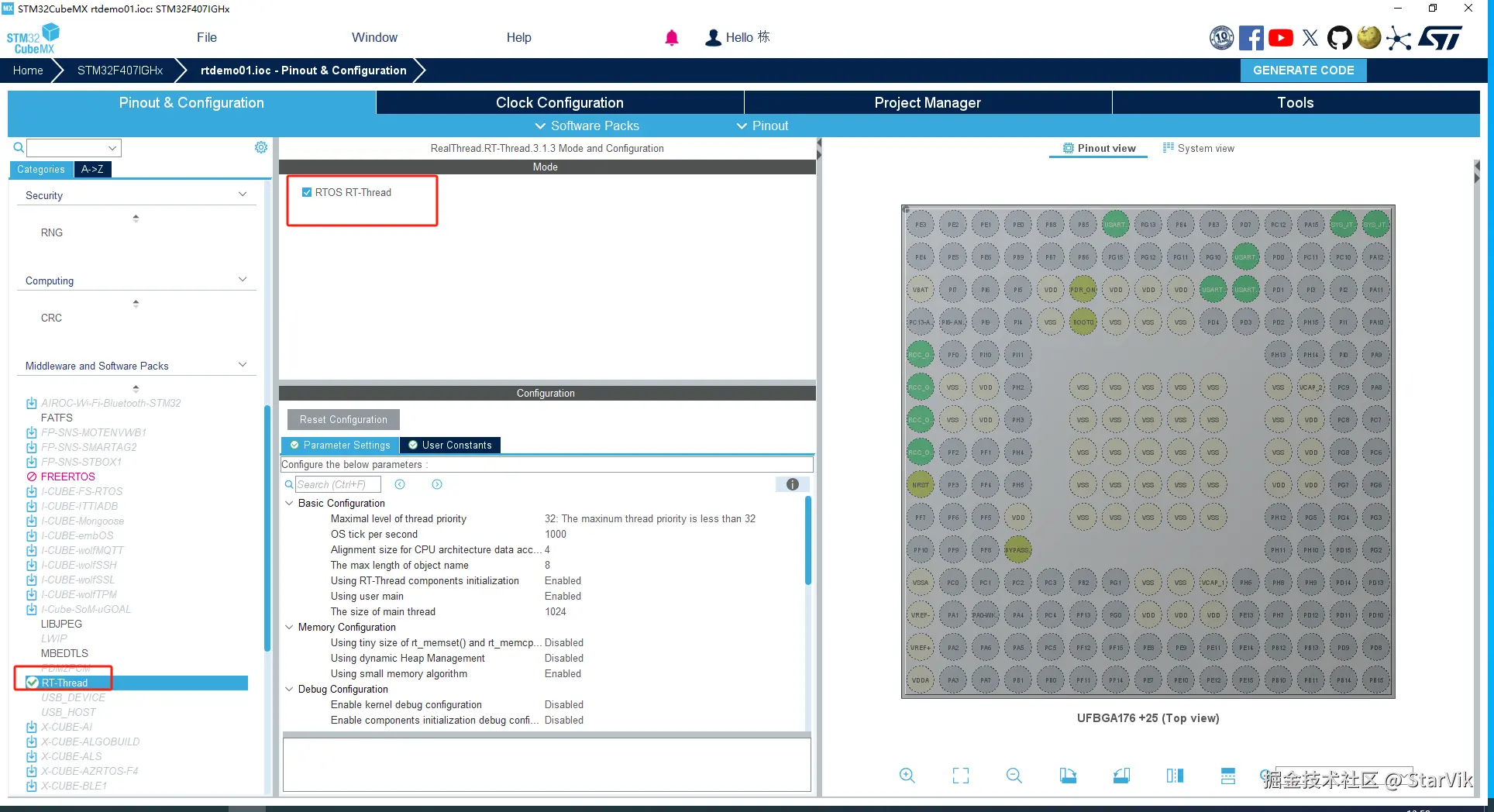This screenshot has height=812, width=1494.
Task: Collapse the Computing category
Action: 243,280
